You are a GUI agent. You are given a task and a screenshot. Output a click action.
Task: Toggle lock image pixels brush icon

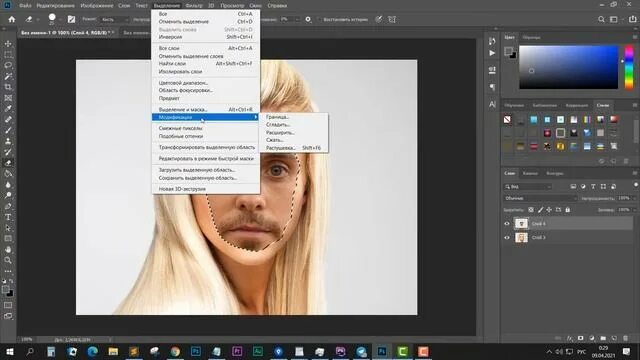point(540,210)
